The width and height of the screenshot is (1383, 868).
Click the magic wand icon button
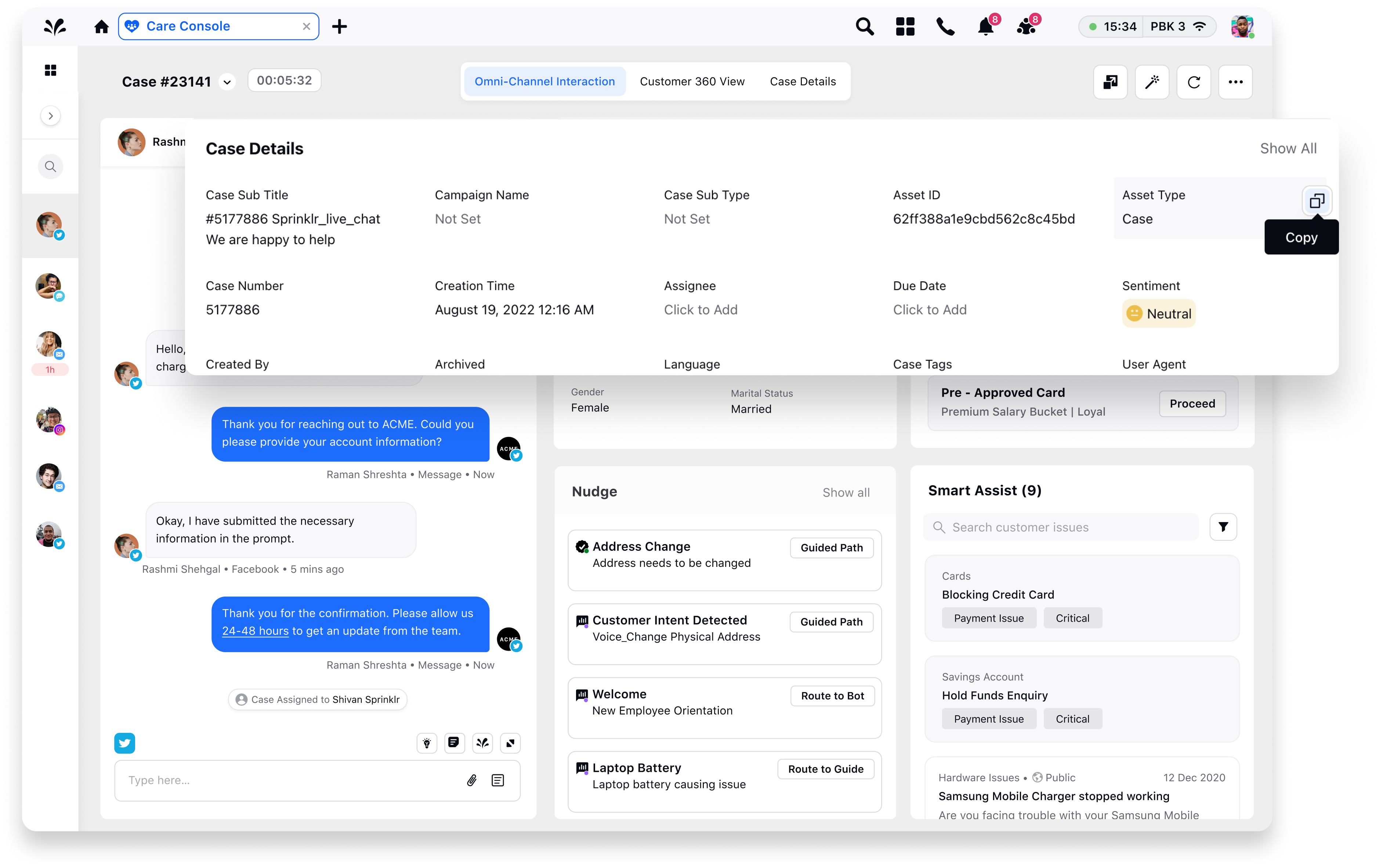click(x=1152, y=82)
